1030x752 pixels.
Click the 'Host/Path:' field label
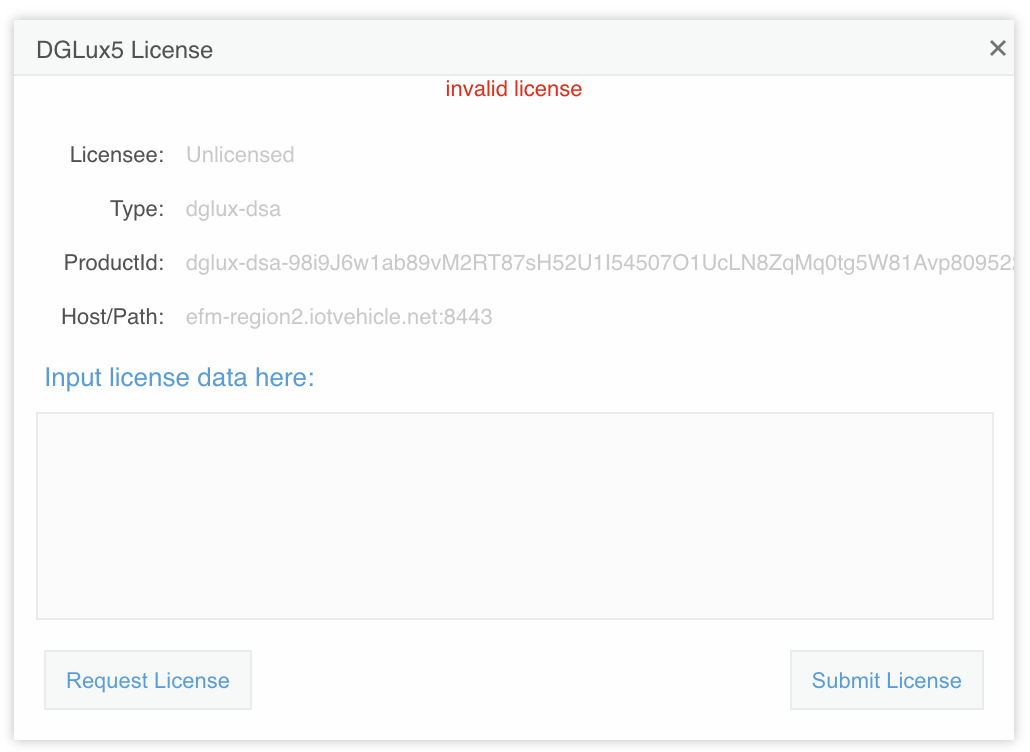tap(112, 317)
